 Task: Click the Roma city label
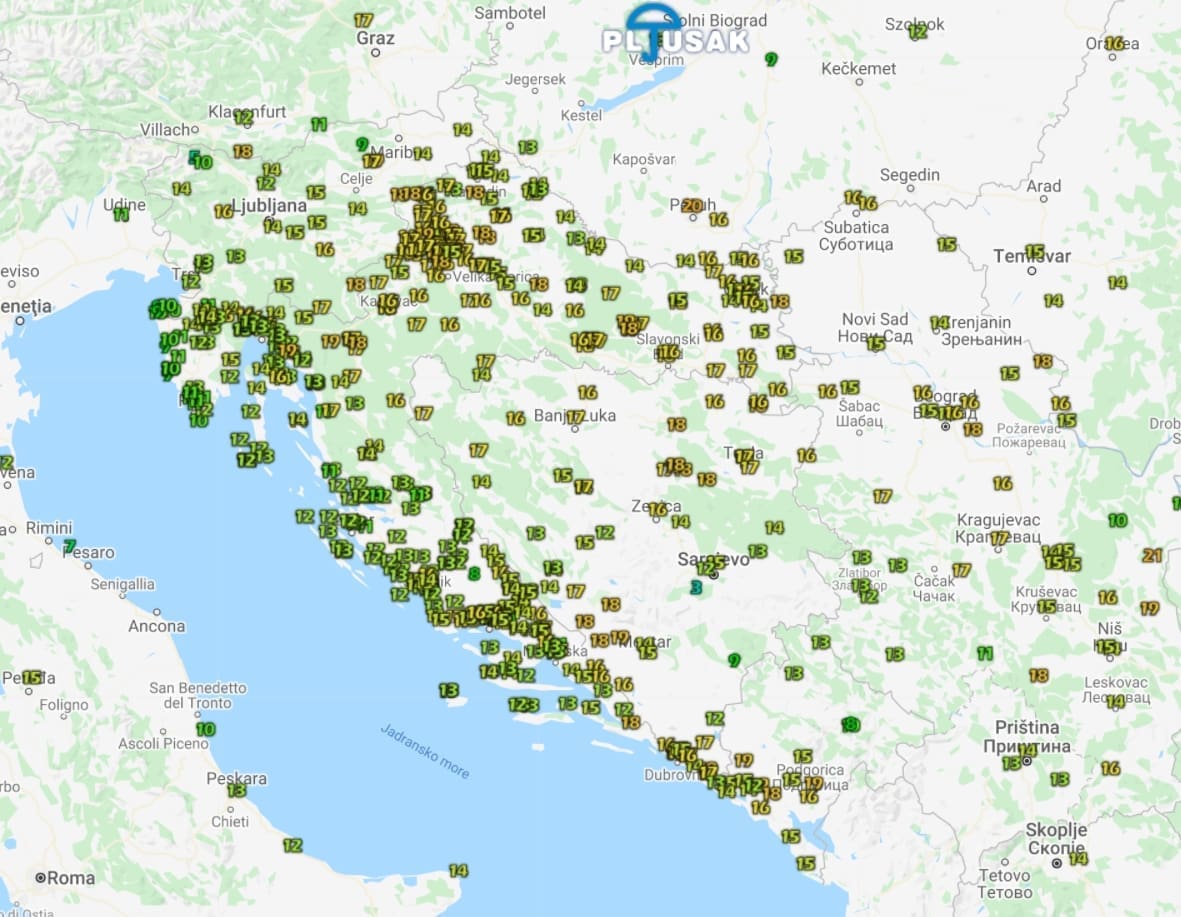tap(71, 878)
